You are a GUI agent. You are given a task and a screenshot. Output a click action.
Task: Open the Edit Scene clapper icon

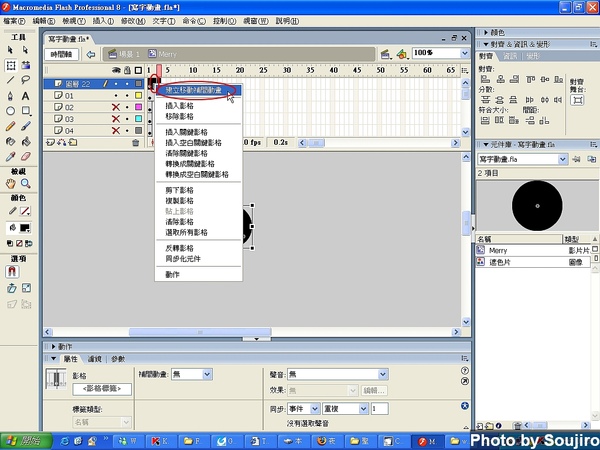coord(385,54)
